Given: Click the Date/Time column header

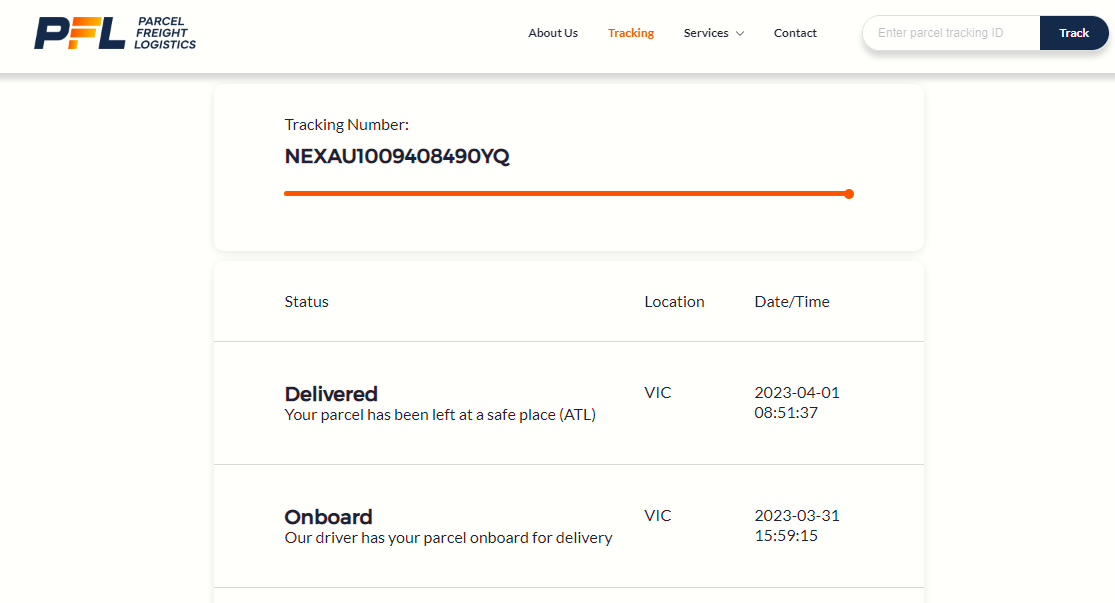Looking at the screenshot, I should point(792,302).
